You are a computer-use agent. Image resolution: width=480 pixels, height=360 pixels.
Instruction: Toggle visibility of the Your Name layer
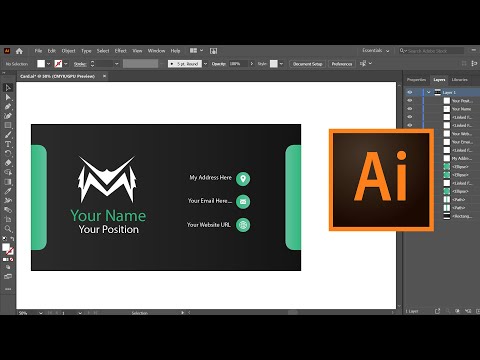pos(410,109)
